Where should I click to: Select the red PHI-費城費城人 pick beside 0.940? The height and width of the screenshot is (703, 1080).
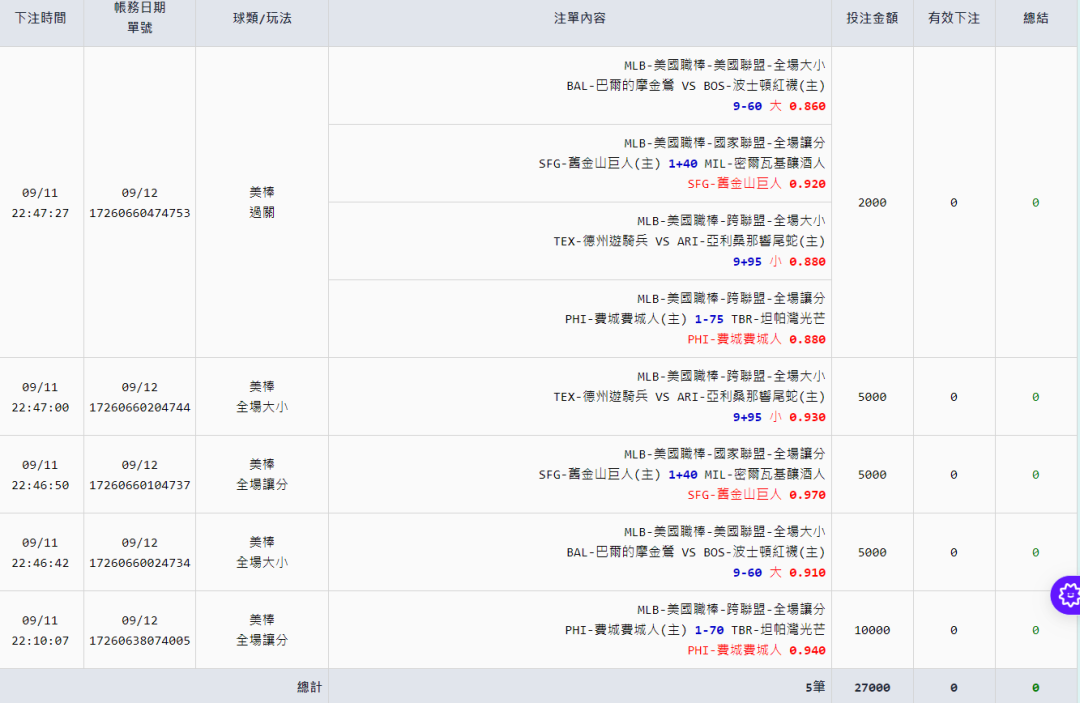[x=734, y=651]
